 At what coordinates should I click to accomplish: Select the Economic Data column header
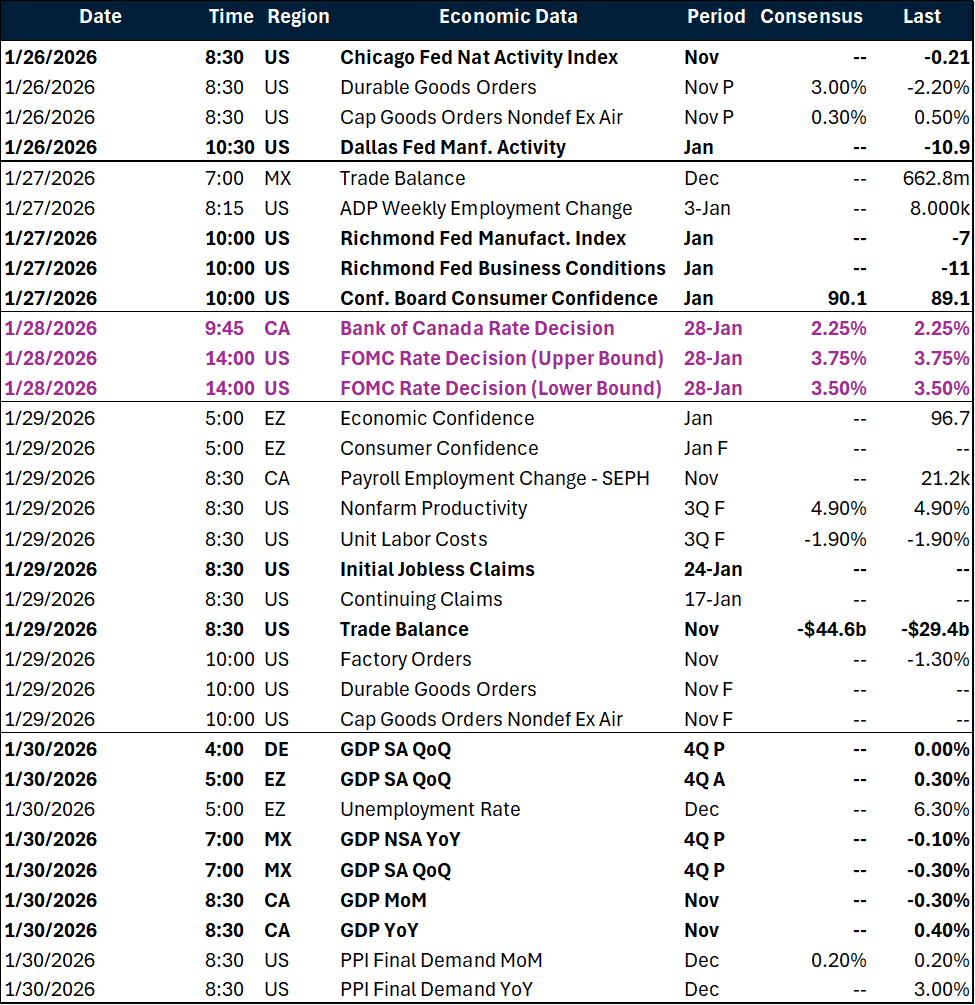click(x=508, y=17)
